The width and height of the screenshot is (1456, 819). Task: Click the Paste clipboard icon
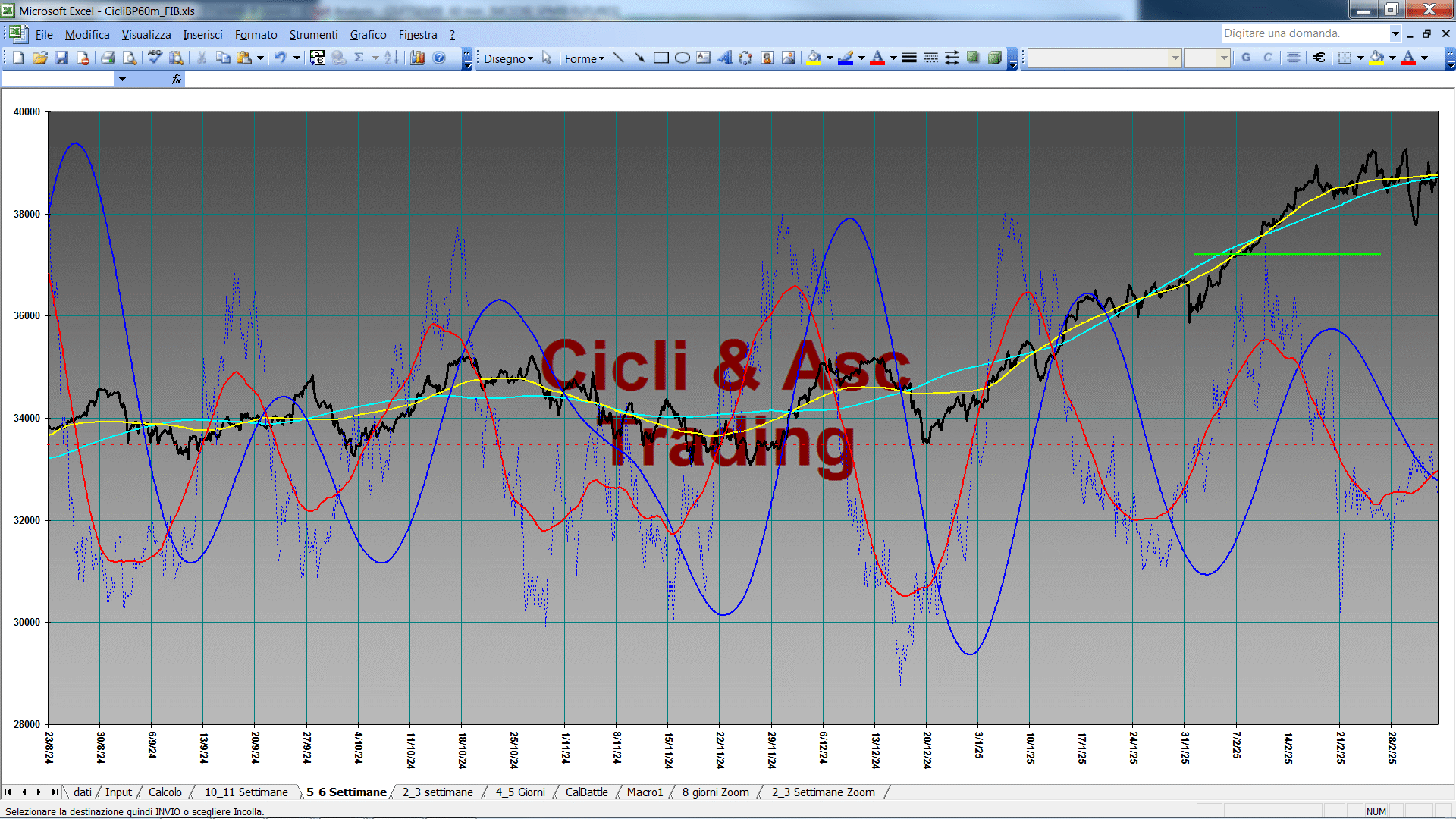click(244, 58)
